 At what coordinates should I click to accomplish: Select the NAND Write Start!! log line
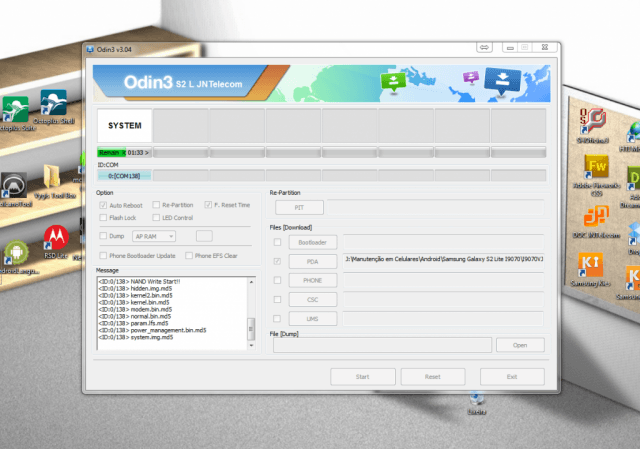[x=140, y=281]
